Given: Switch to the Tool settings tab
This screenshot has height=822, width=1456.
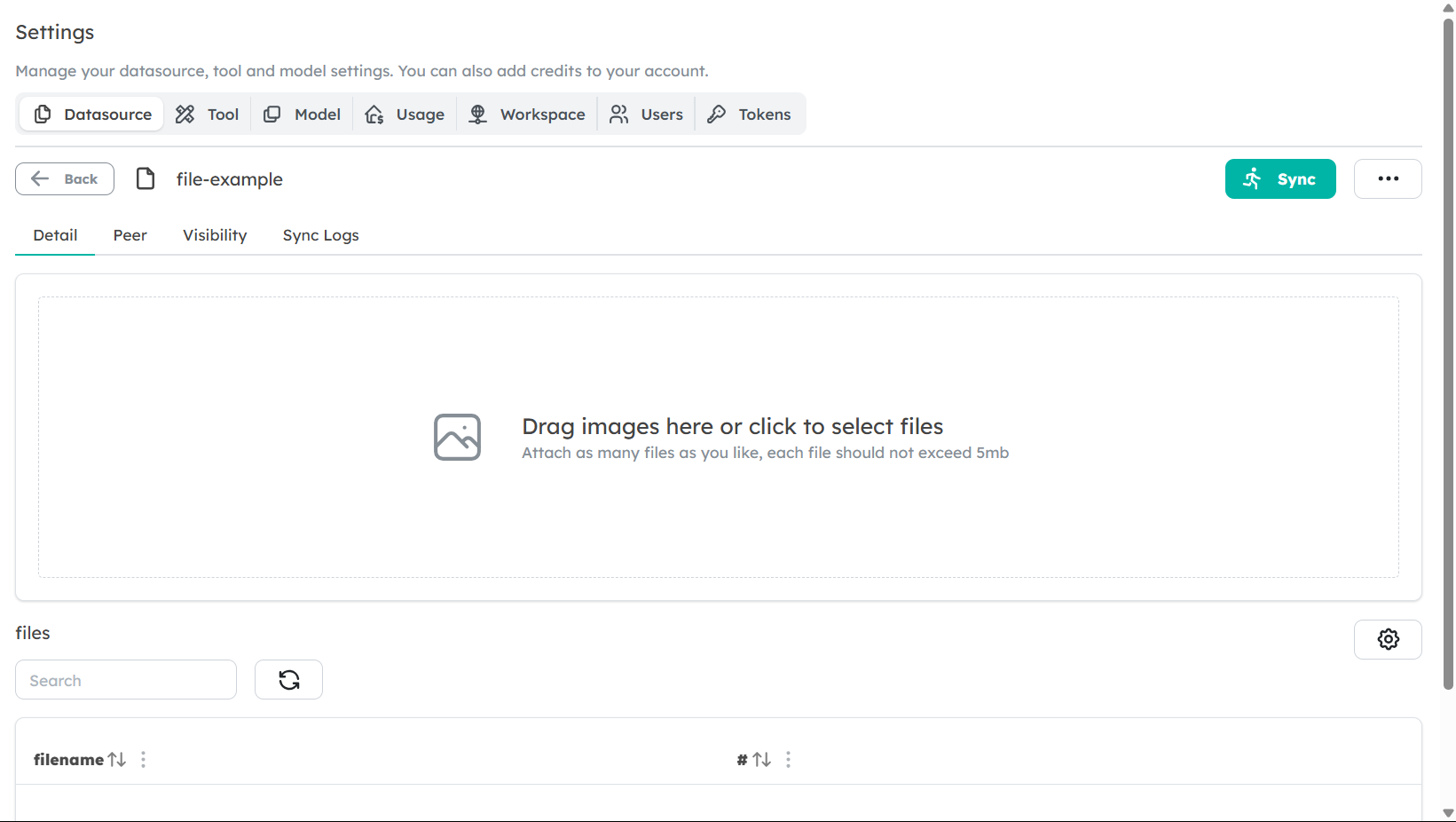Looking at the screenshot, I should (x=208, y=115).
